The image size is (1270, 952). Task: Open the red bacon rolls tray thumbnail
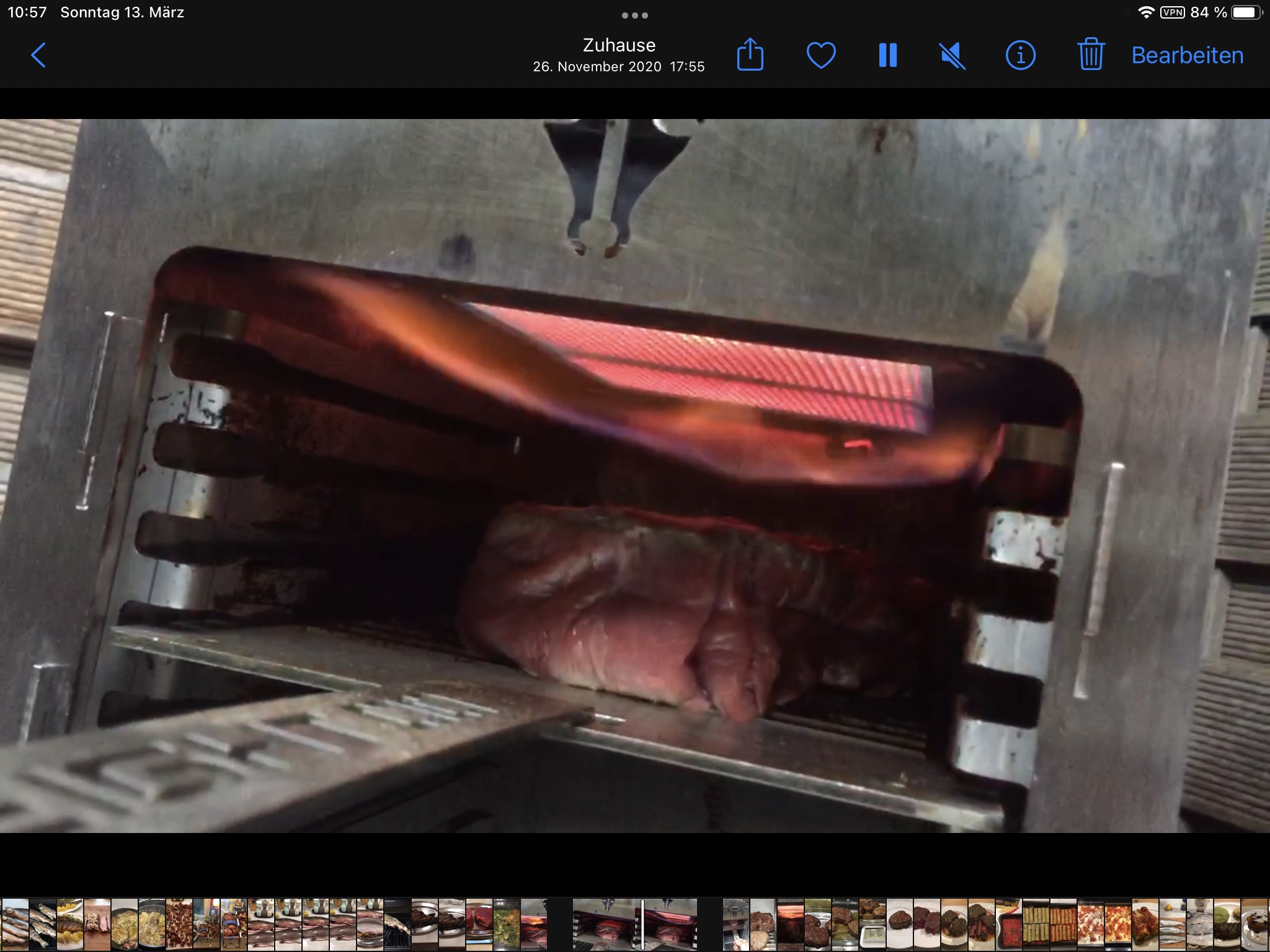tap(179, 924)
